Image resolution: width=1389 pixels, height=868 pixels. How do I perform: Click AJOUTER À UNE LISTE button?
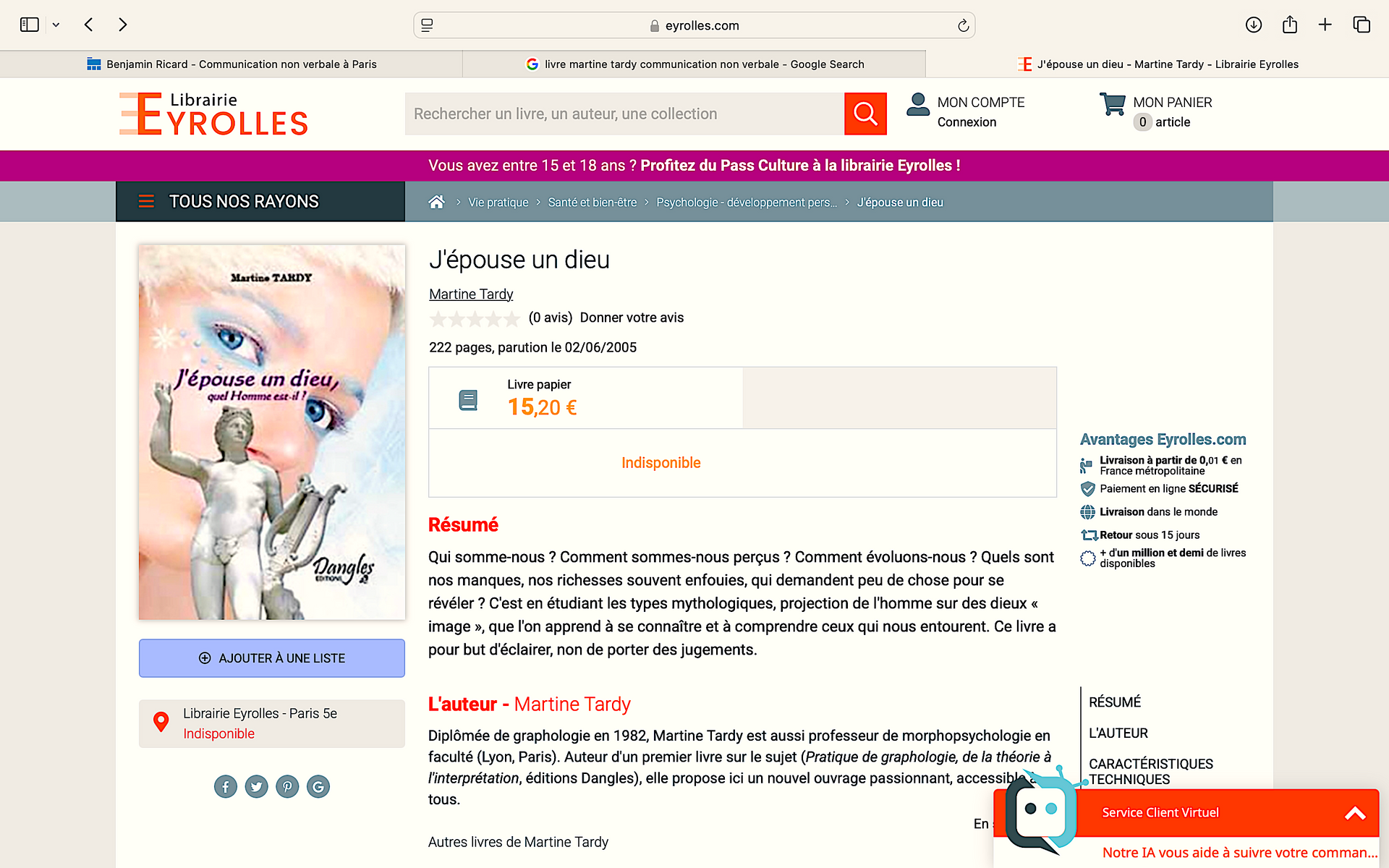click(x=272, y=658)
